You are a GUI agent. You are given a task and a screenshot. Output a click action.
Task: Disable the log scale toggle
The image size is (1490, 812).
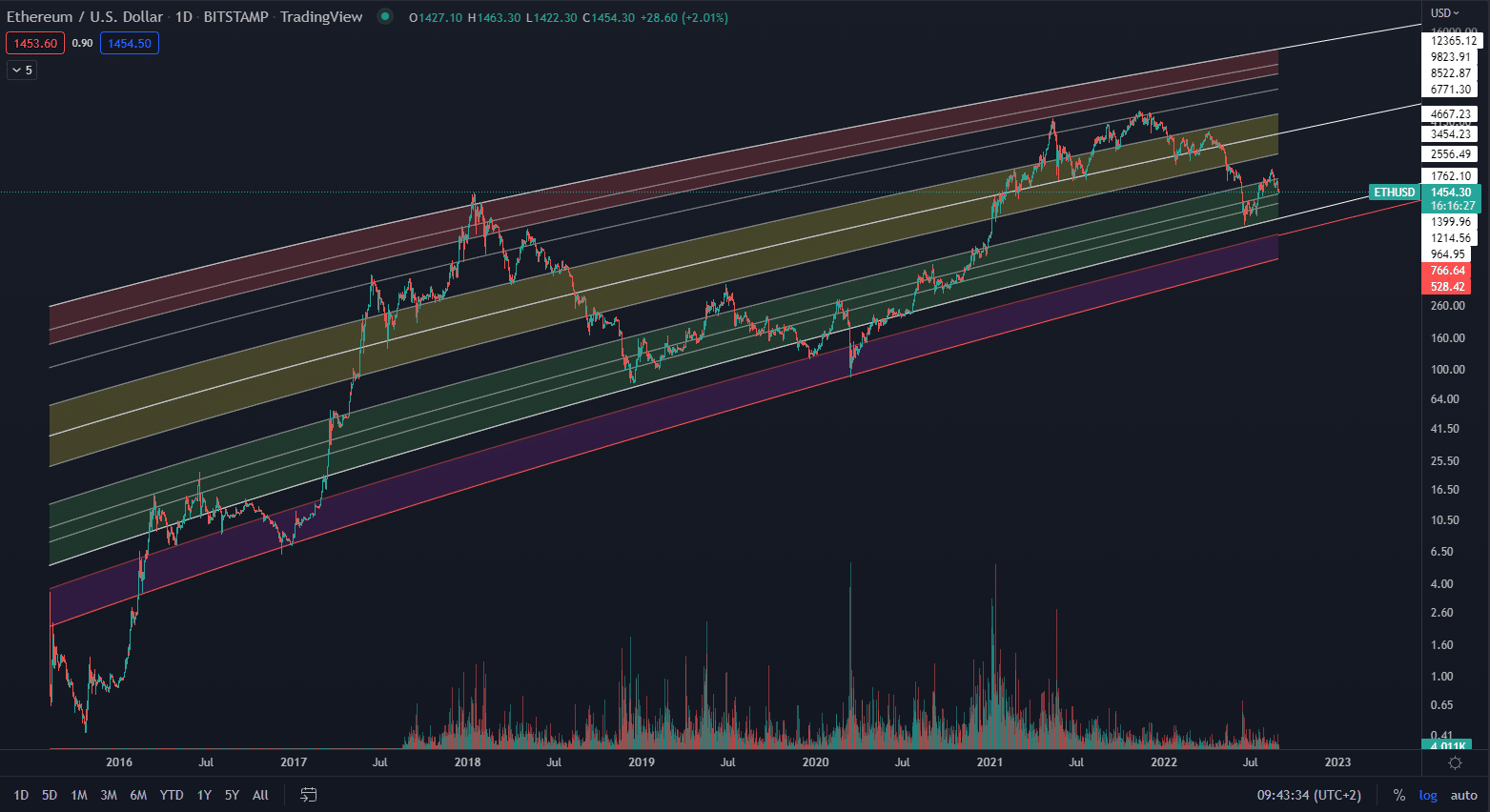[x=1427, y=795]
